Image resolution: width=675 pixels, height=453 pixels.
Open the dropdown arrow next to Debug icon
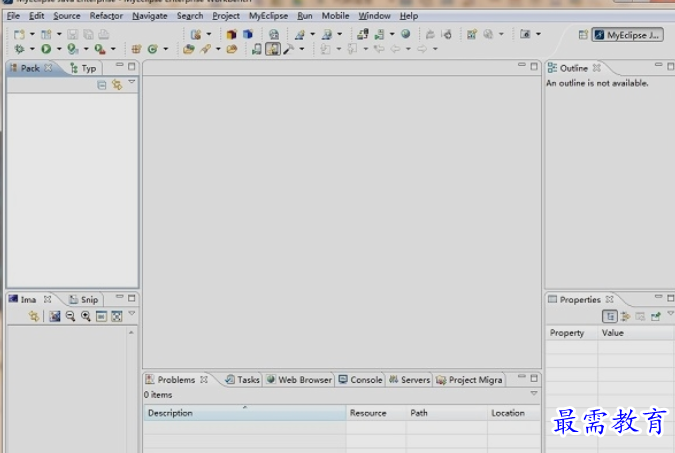[32, 49]
